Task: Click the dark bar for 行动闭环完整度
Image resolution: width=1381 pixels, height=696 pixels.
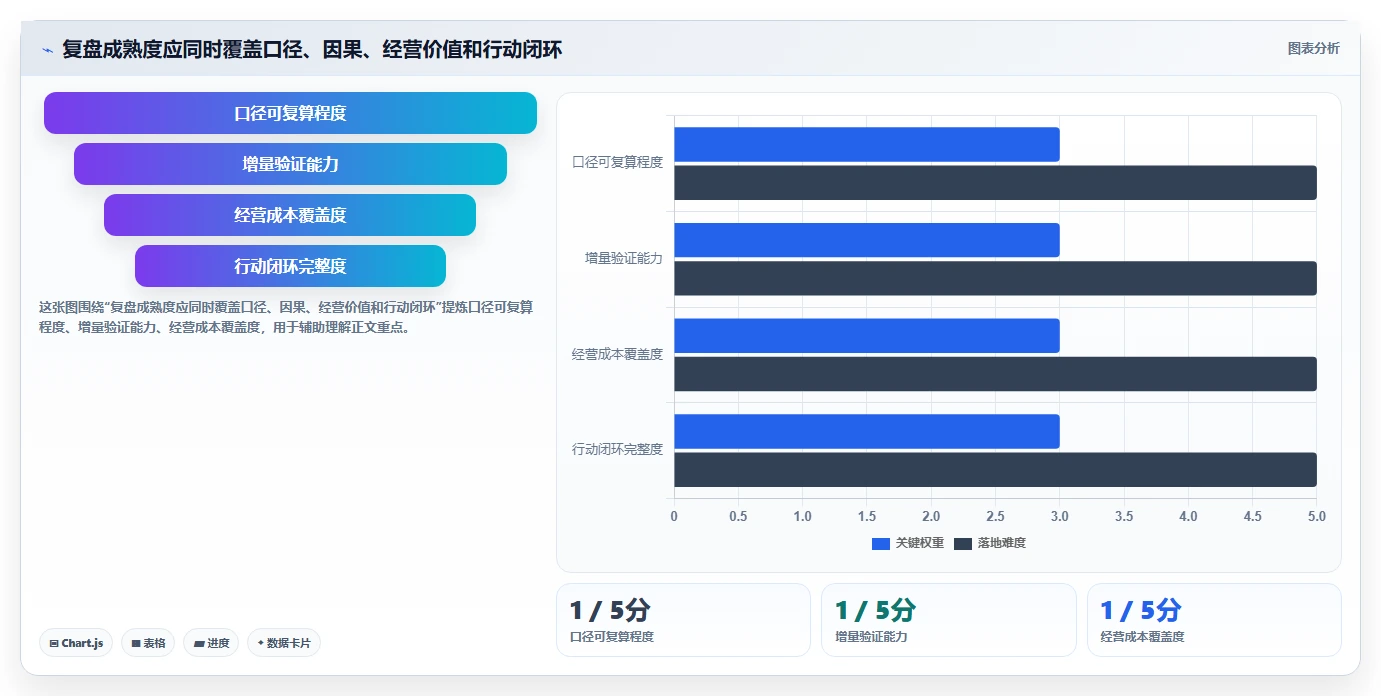Action: pos(995,470)
